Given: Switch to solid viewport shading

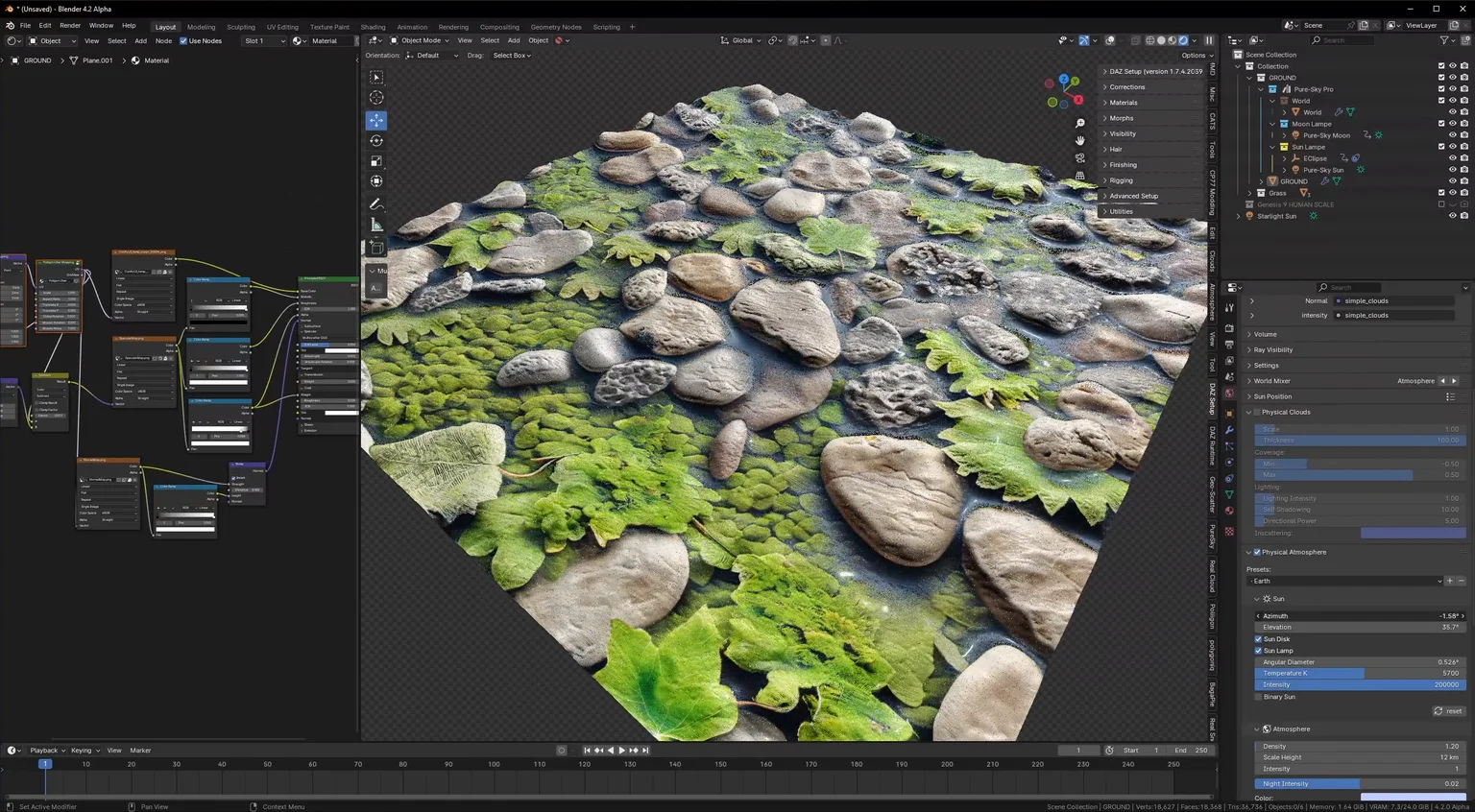Looking at the screenshot, I should point(1161,40).
